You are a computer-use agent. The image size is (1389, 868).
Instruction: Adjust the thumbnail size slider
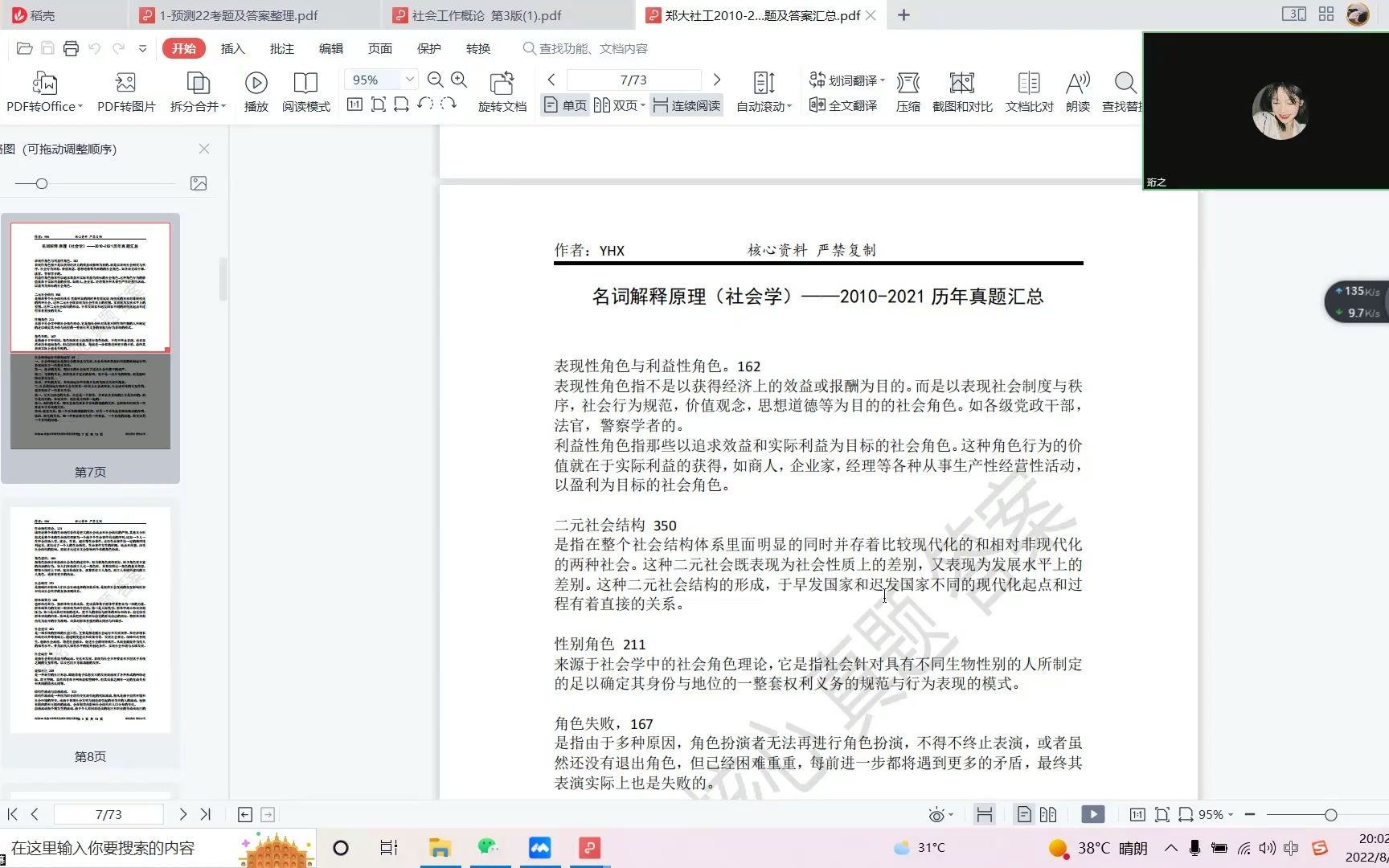(x=42, y=183)
